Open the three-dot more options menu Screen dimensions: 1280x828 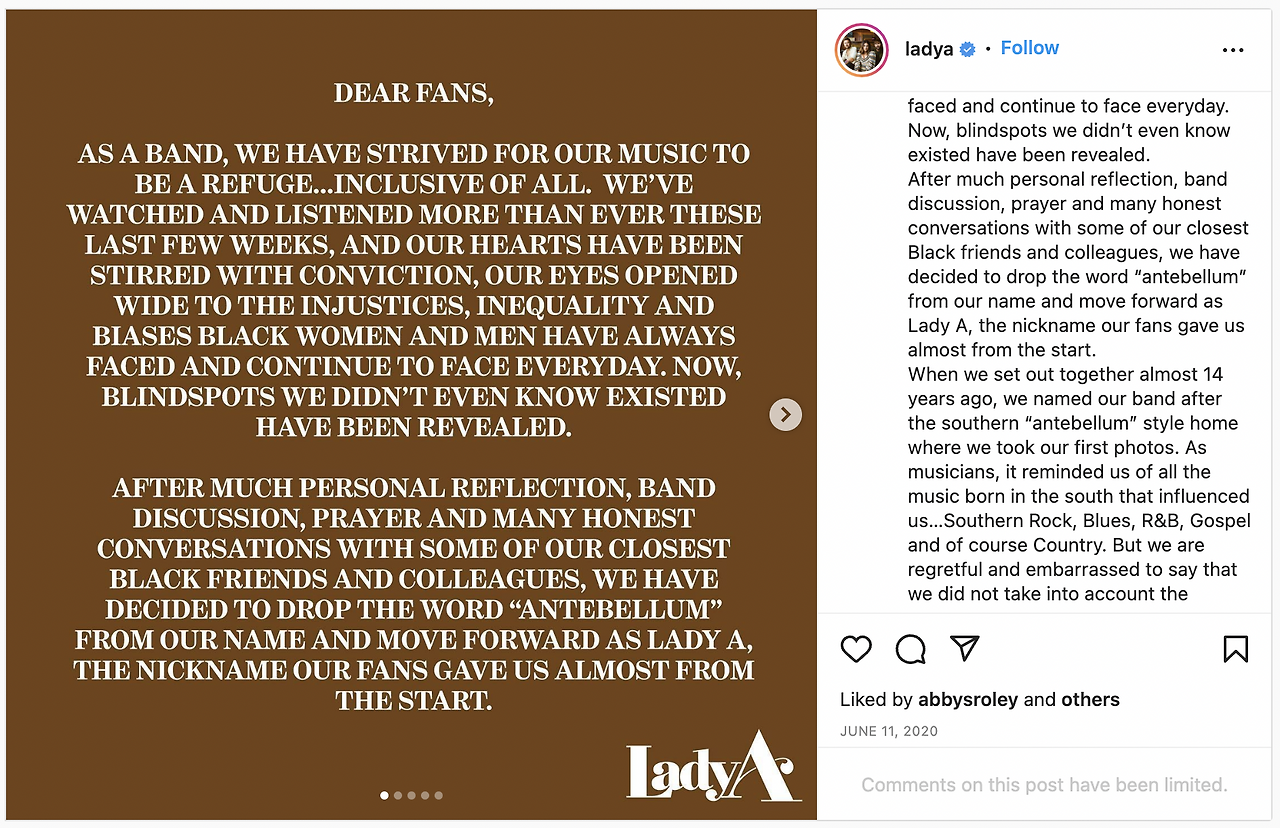pos(1233,50)
